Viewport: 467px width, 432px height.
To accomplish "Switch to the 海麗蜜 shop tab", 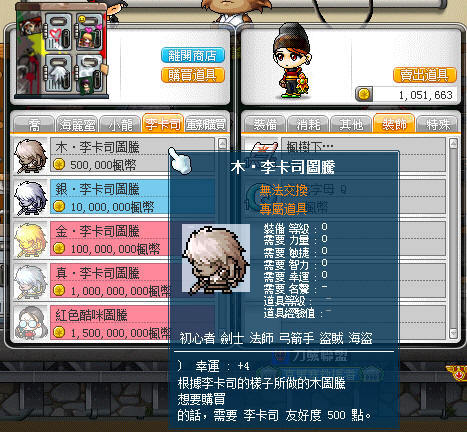I will 77,125.
